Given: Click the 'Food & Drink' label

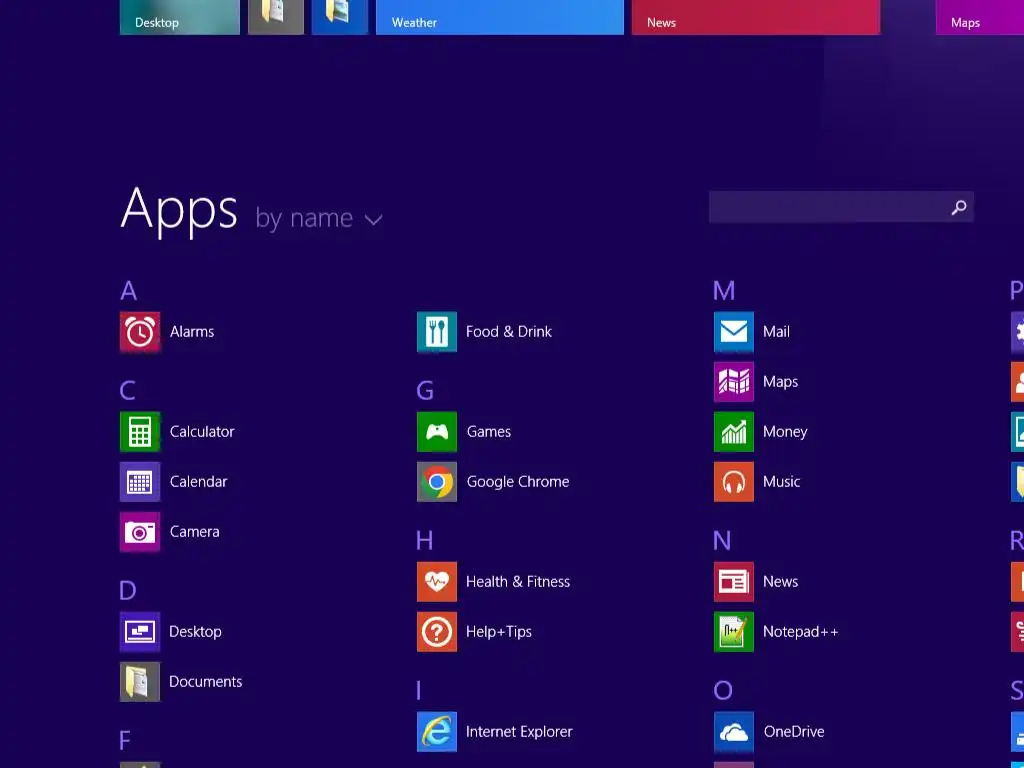Looking at the screenshot, I should tap(509, 332).
